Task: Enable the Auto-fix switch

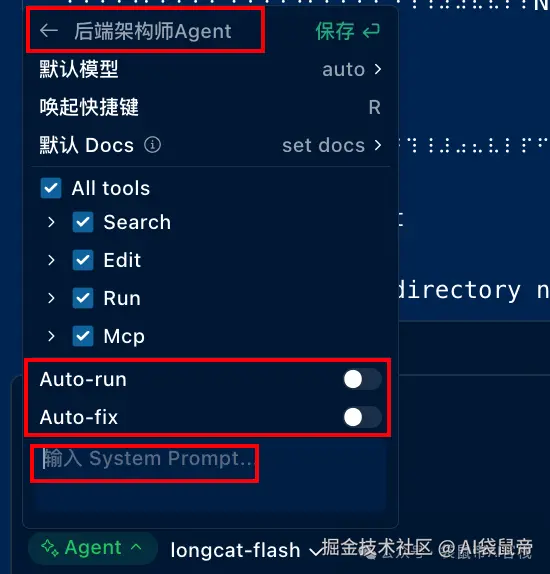Action: click(x=363, y=417)
